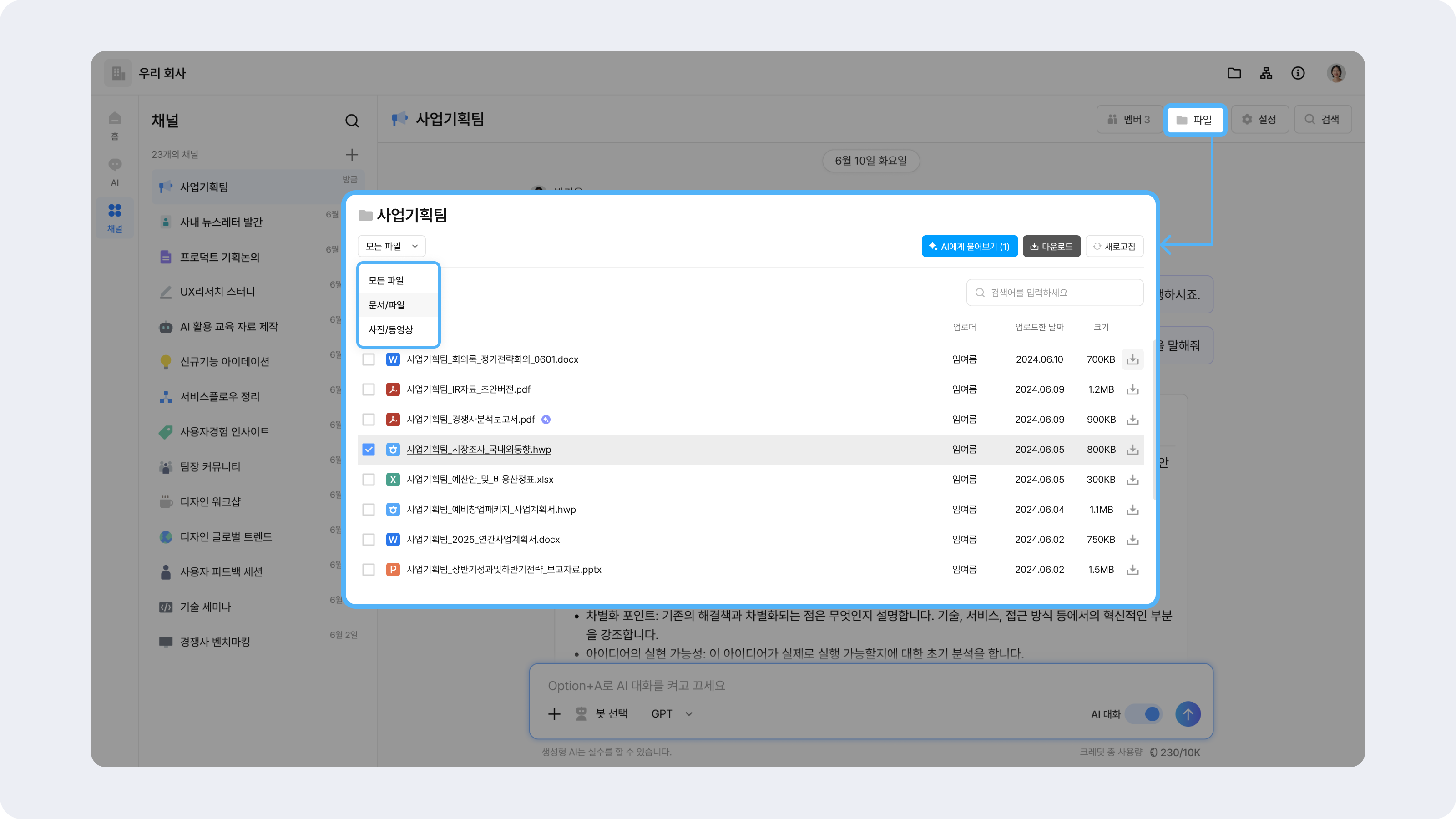The height and width of the screenshot is (819, 1456).
Task: Click the 다운로드 button
Action: point(1052,246)
